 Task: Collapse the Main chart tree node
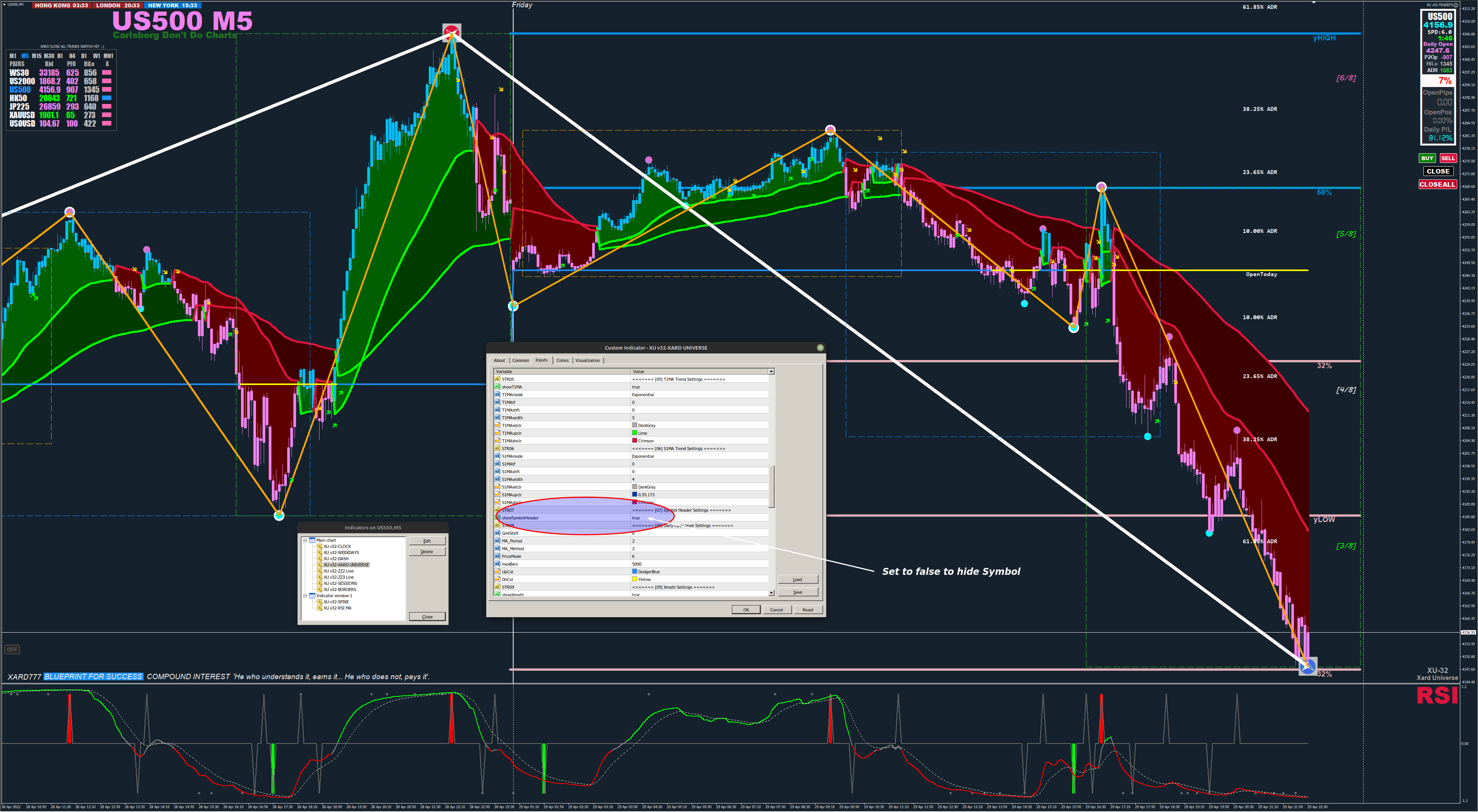305,541
